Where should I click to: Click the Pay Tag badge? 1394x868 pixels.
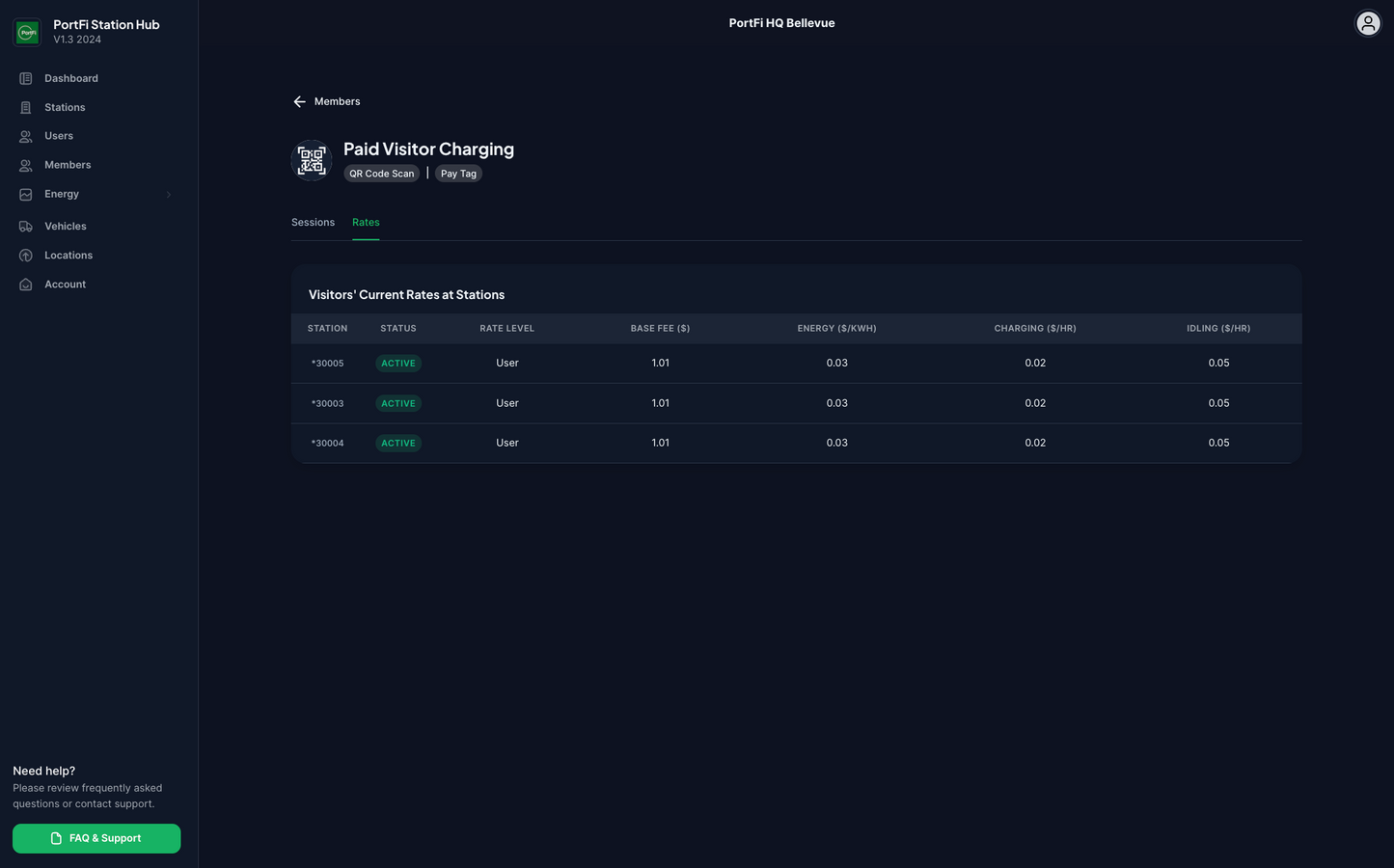click(x=458, y=174)
